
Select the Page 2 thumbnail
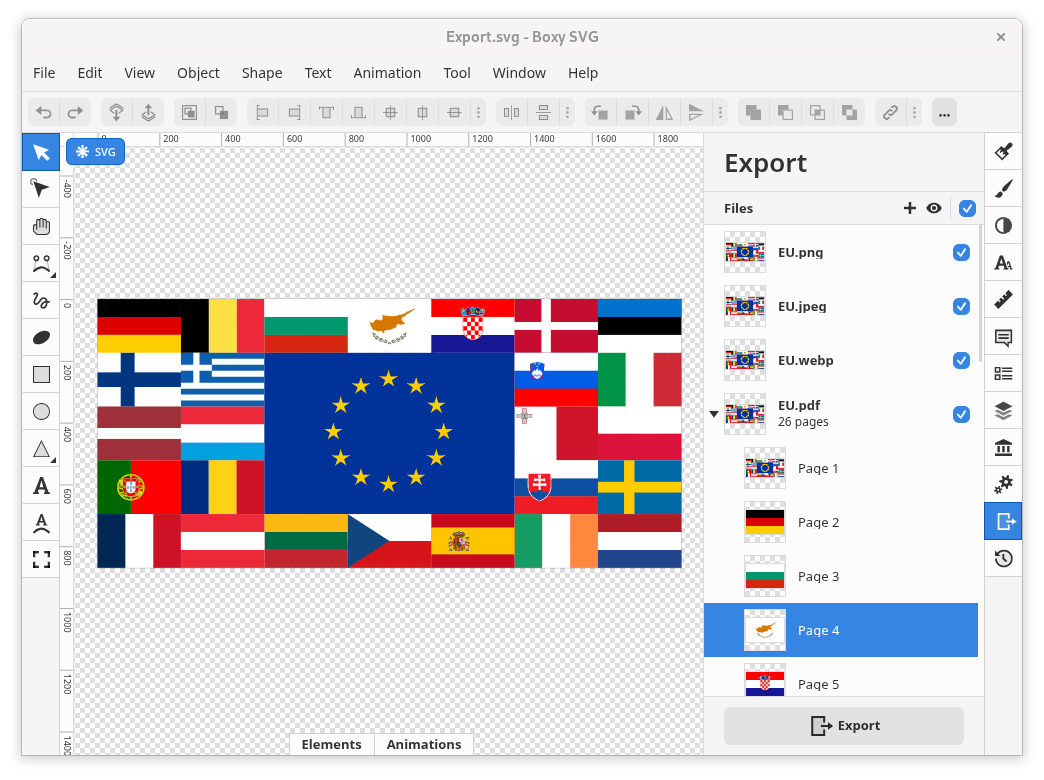(x=765, y=522)
